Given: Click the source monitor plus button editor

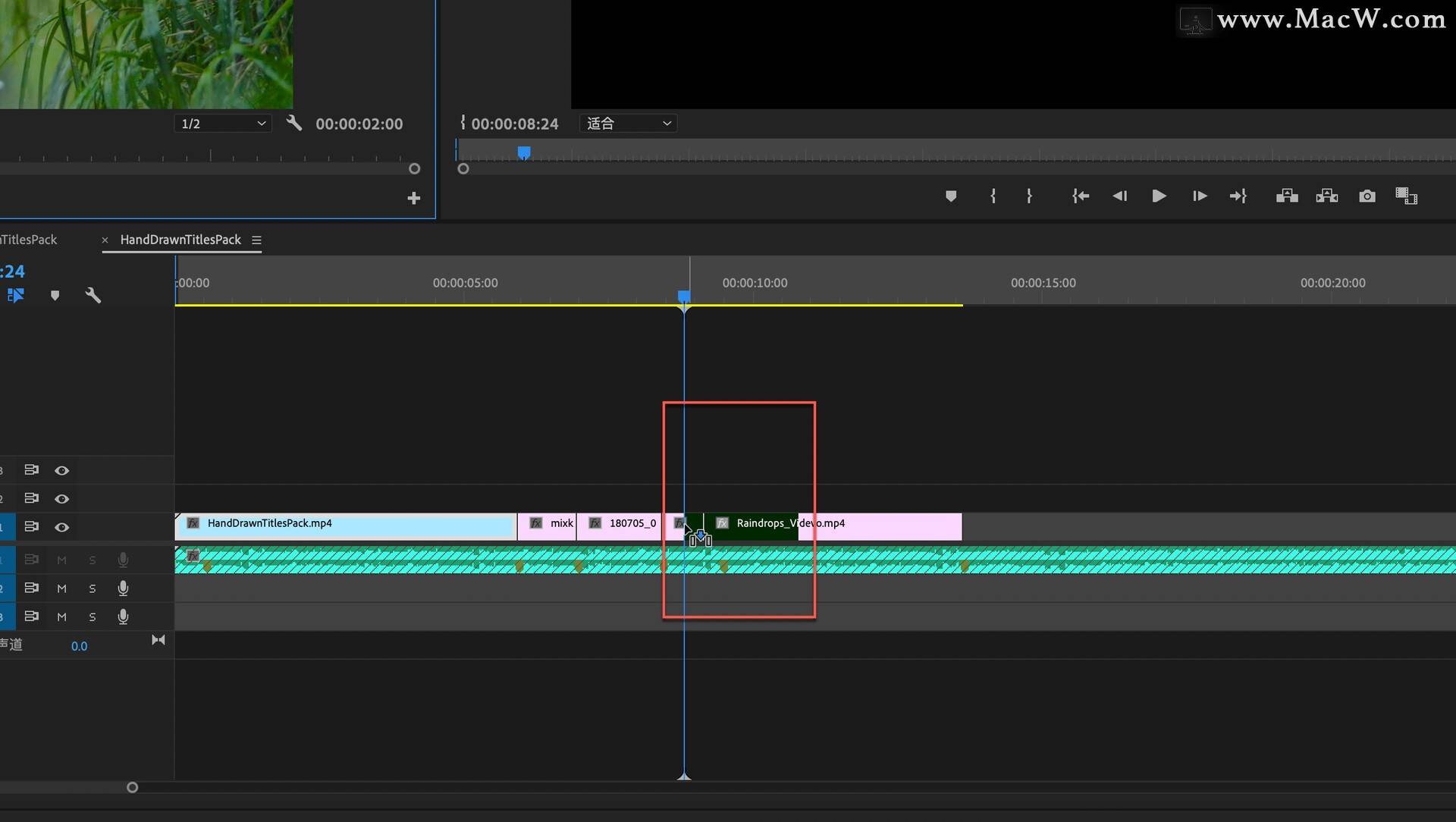Looking at the screenshot, I should (x=413, y=199).
